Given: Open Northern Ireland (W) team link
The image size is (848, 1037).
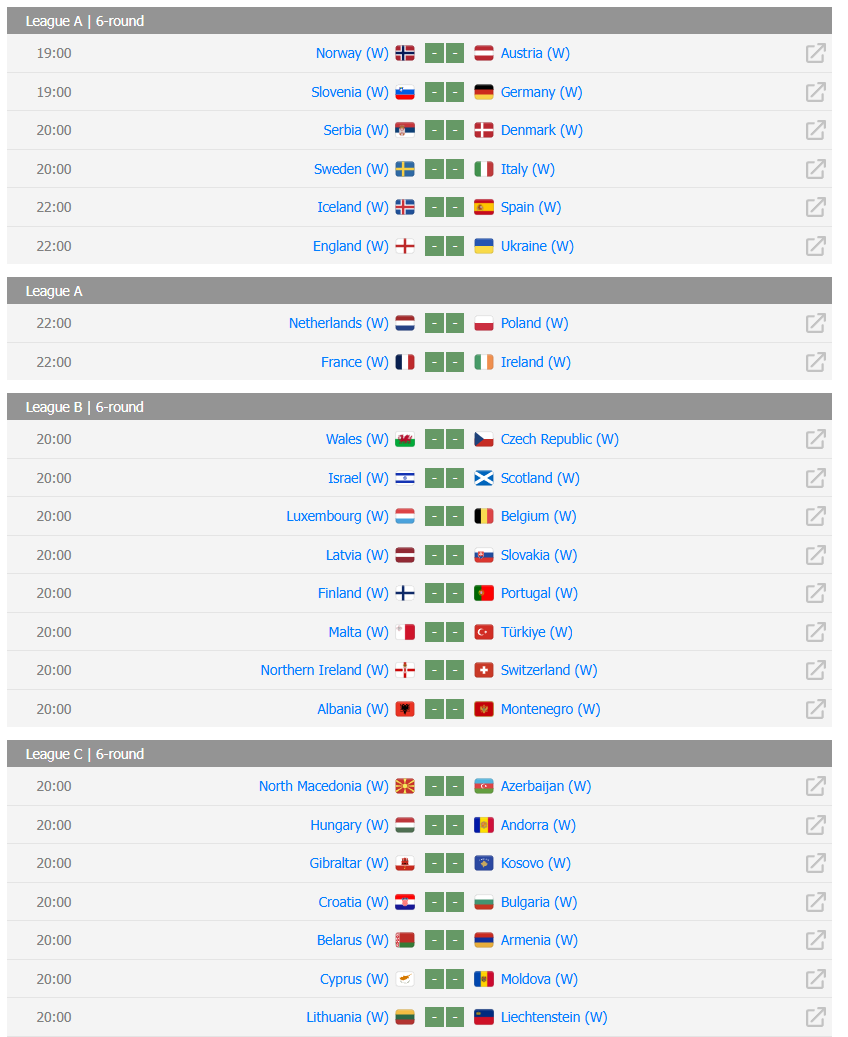Looking at the screenshot, I should 324,671.
